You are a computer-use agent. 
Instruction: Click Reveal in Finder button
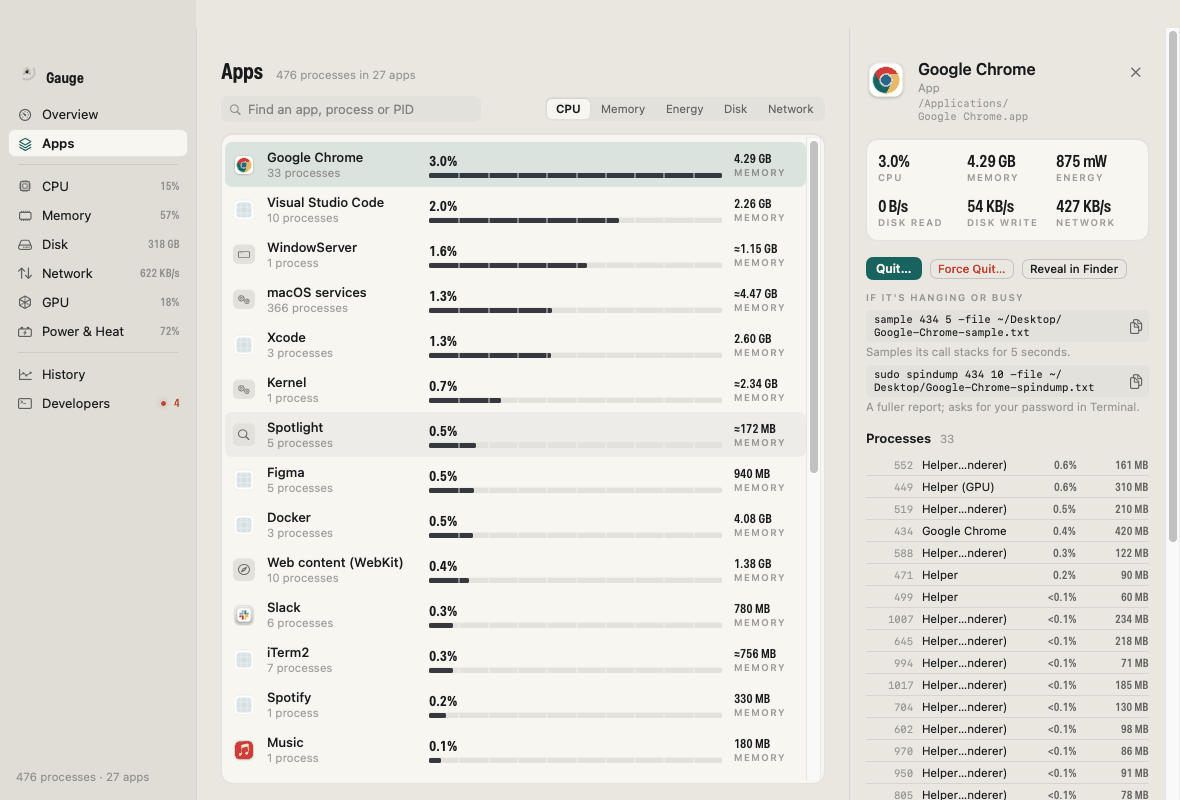point(1074,269)
